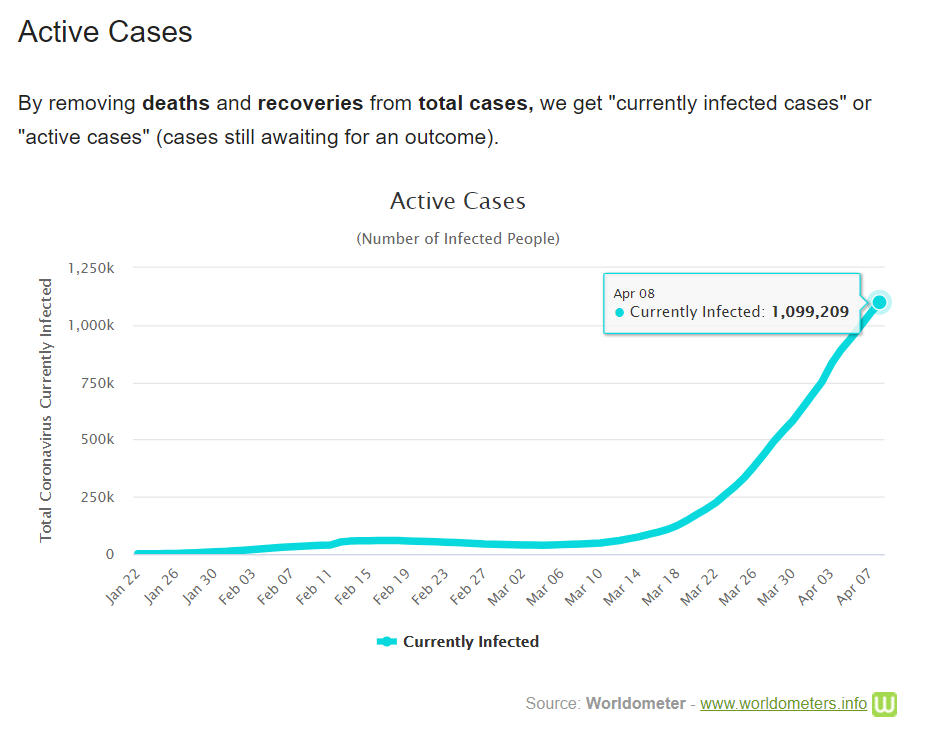Click the Number of Infected People subtitle
The height and width of the screenshot is (735, 928).
[458, 239]
